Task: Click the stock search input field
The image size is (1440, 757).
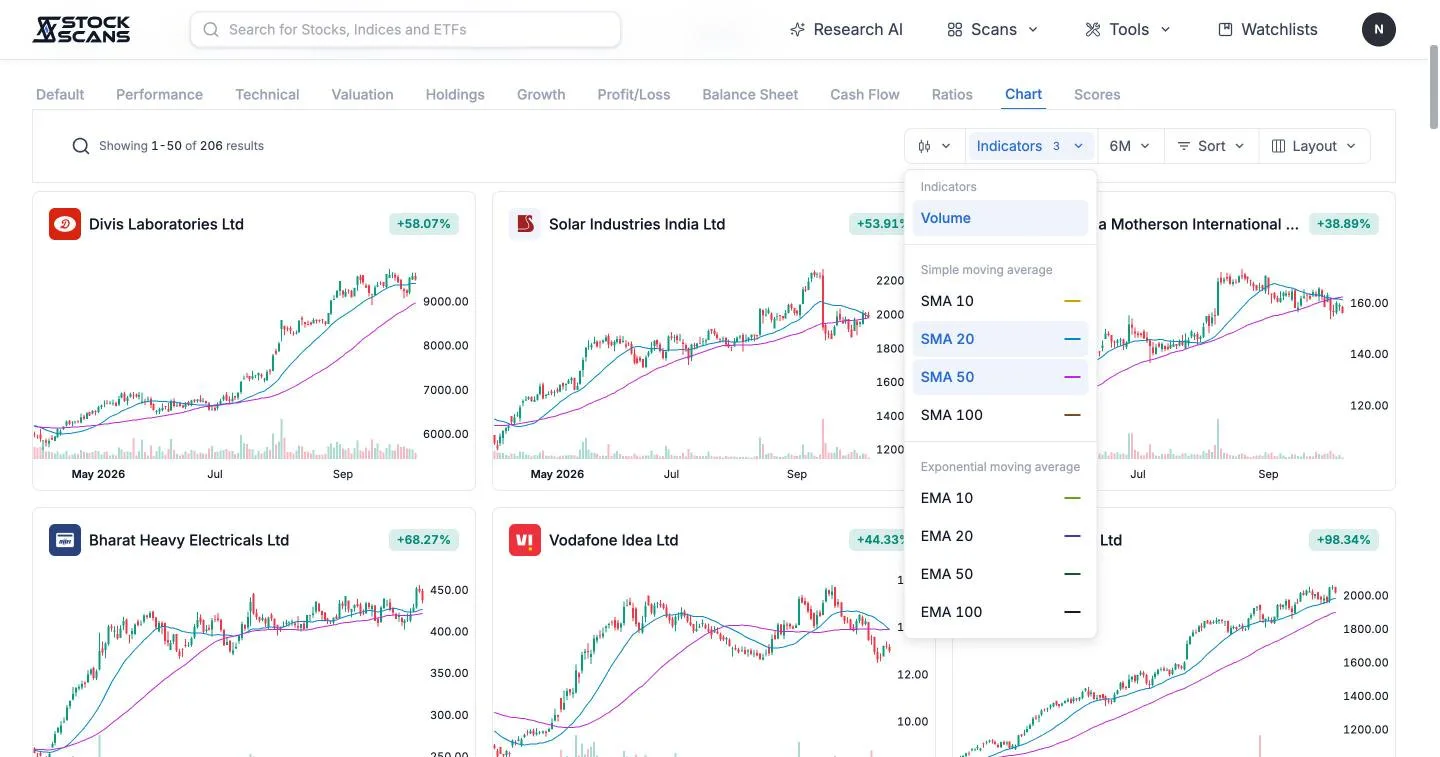Action: (405, 30)
